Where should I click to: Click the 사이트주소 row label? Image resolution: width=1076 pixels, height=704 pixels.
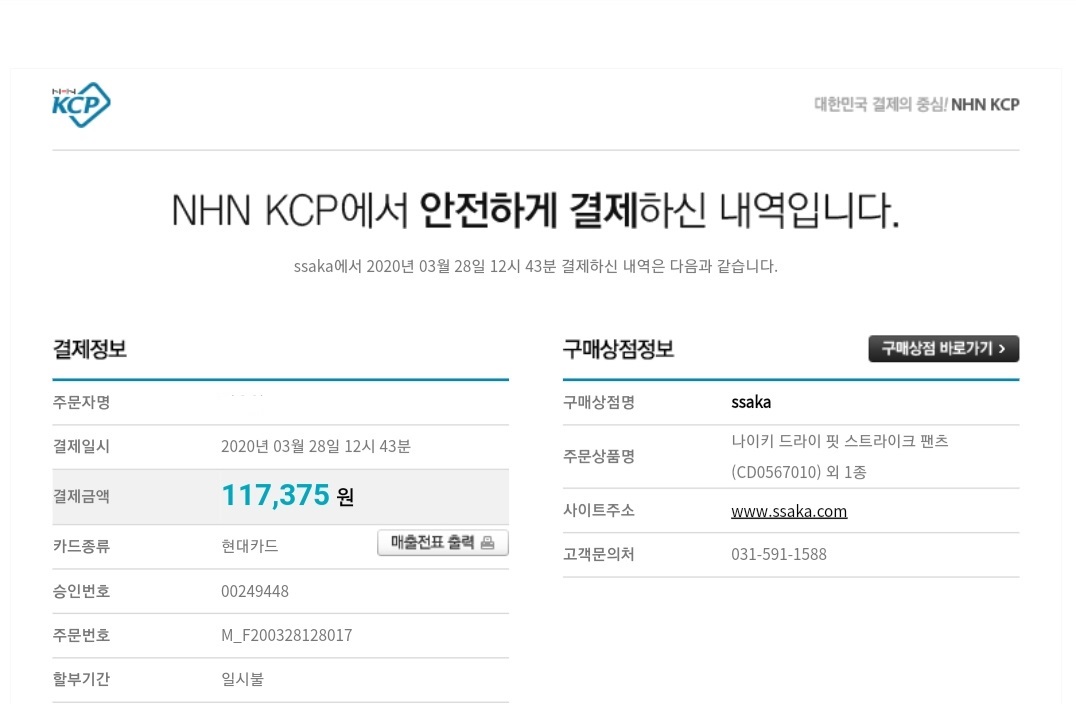[599, 511]
